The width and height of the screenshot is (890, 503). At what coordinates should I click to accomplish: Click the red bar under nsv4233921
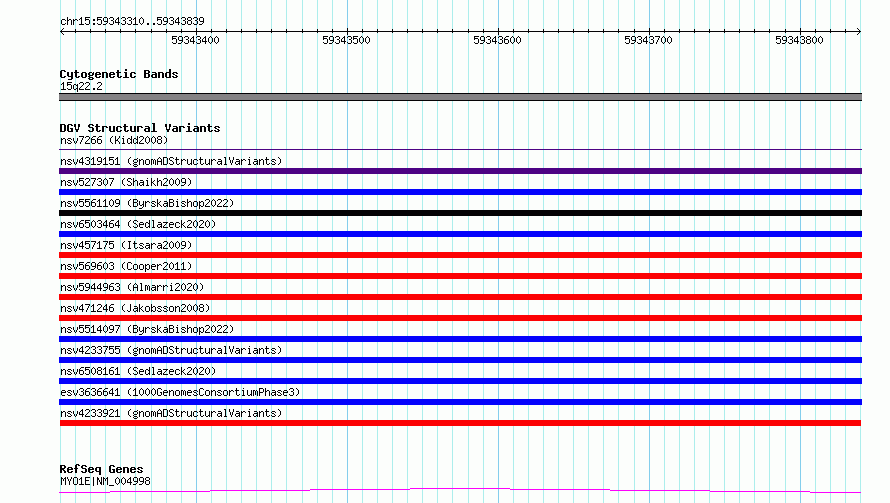(x=460, y=423)
